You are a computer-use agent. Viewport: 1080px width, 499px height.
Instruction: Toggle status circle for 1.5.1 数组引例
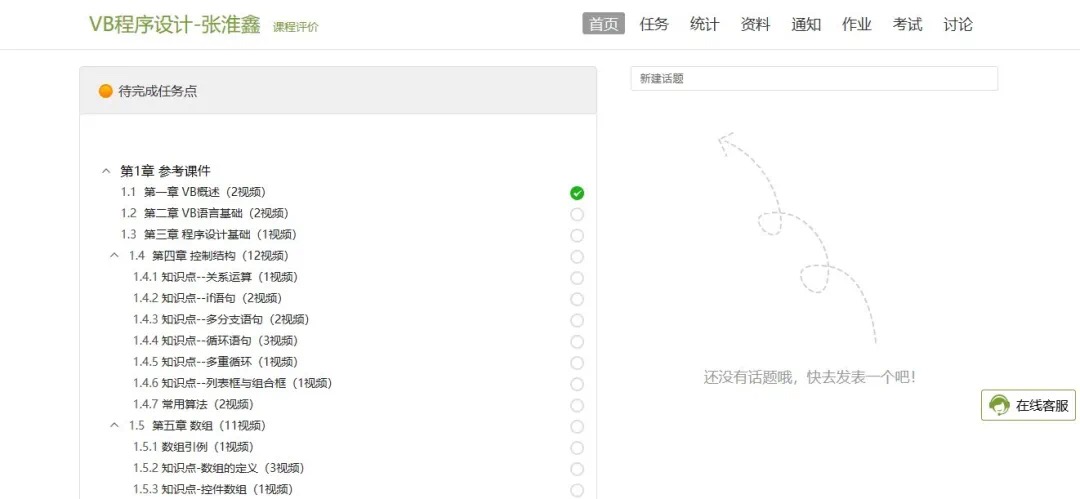(x=577, y=448)
